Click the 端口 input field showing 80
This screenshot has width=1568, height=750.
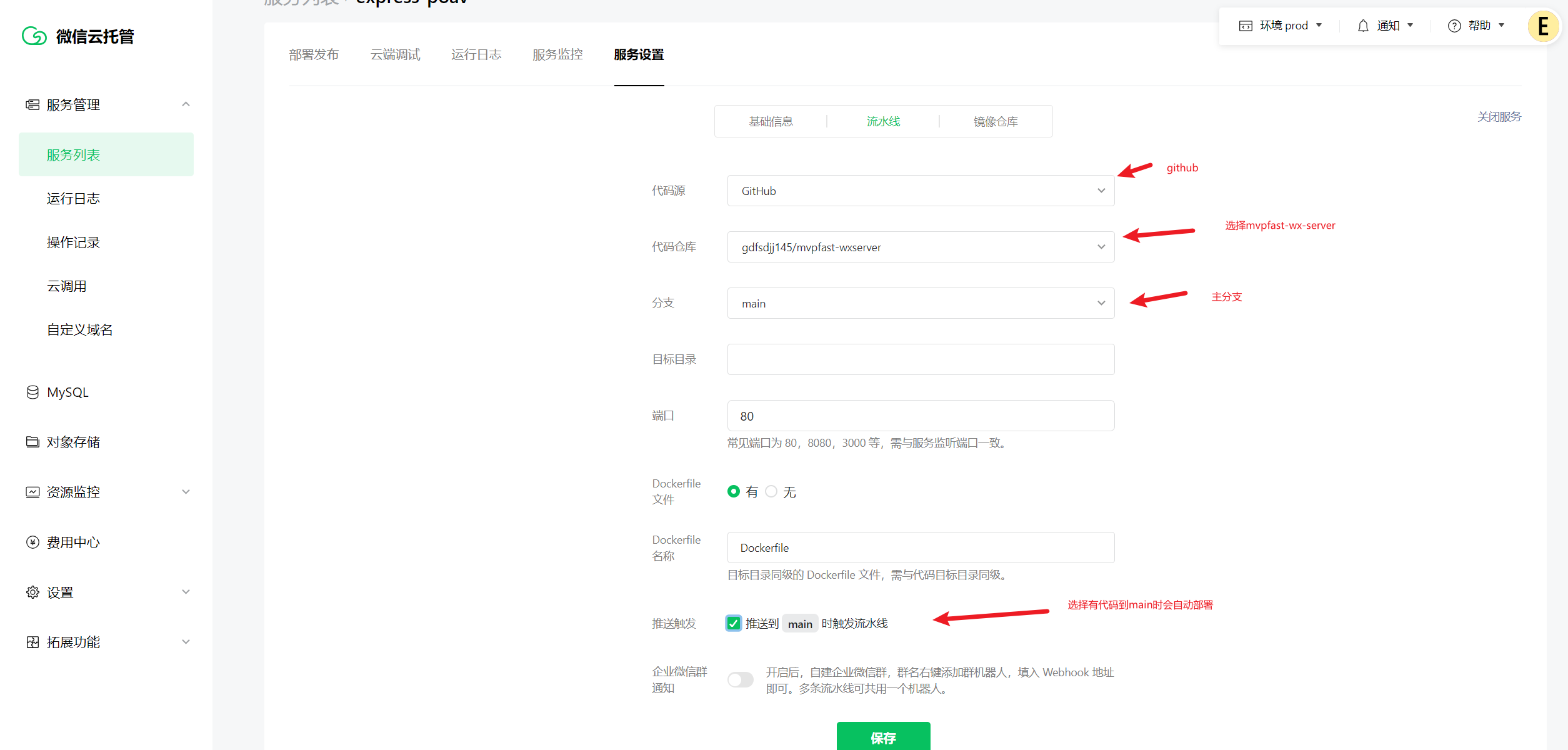point(920,415)
